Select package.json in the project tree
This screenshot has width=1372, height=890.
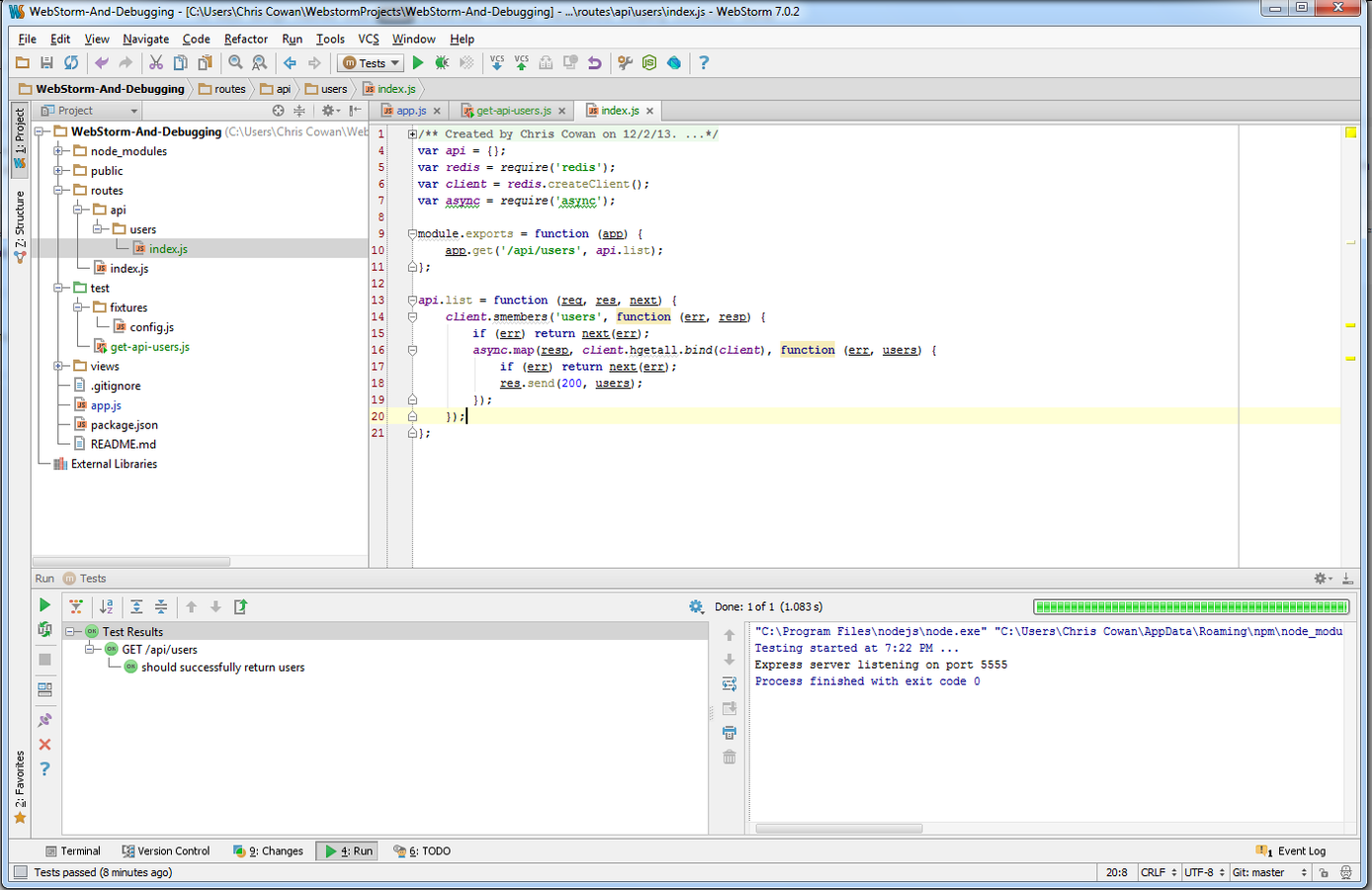point(124,425)
